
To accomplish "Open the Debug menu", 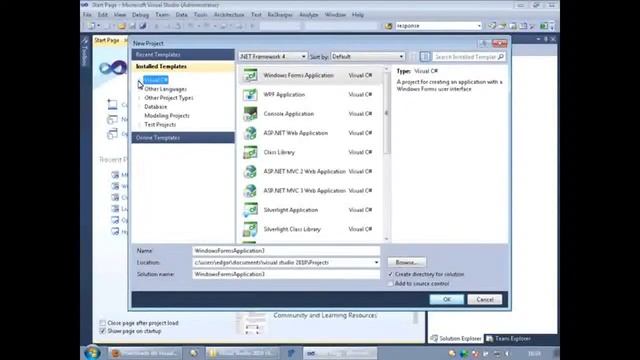I will [140, 15].
